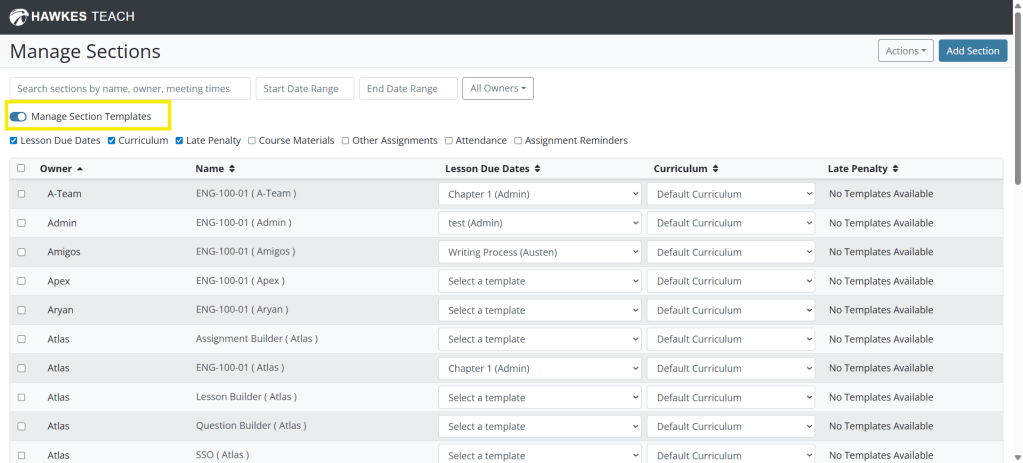Select the Aryan row checkbox
Viewport: 1023px width, 463px height.
[x=22, y=310]
